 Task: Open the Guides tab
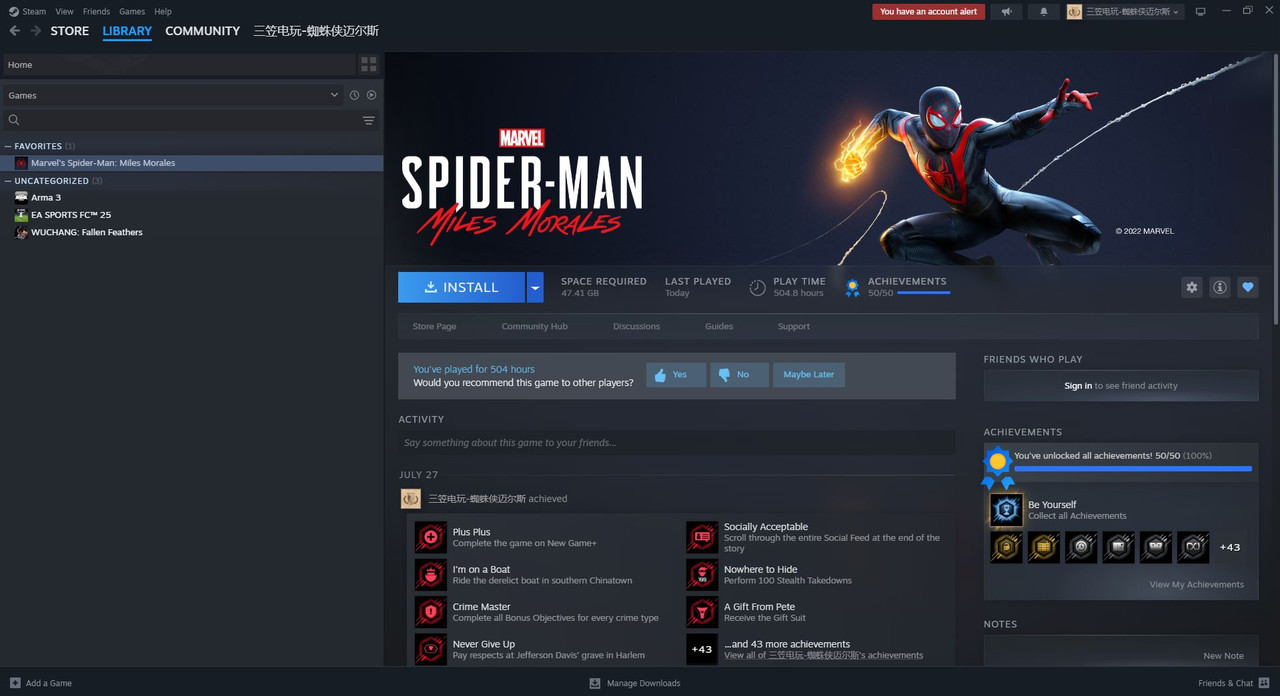tap(719, 326)
